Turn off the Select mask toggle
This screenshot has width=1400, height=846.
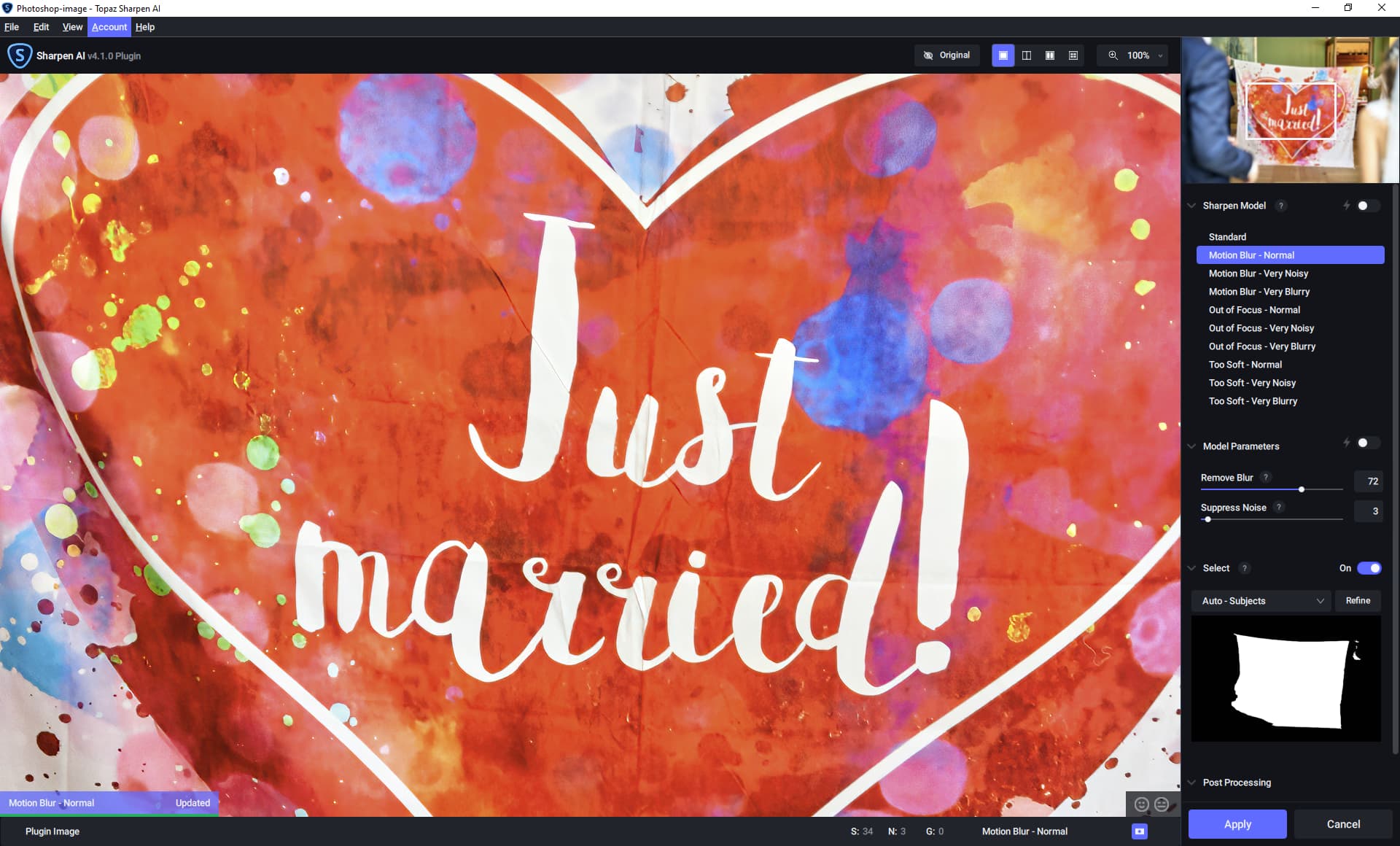[x=1369, y=568]
